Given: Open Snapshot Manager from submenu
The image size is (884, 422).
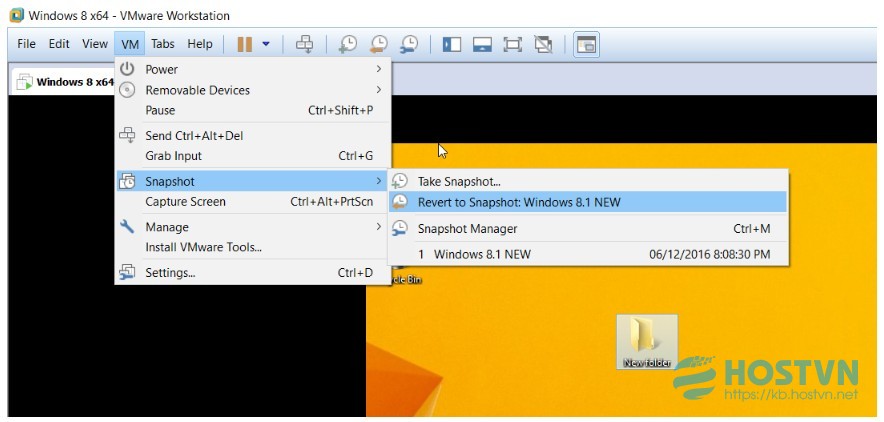Looking at the screenshot, I should (587, 229).
